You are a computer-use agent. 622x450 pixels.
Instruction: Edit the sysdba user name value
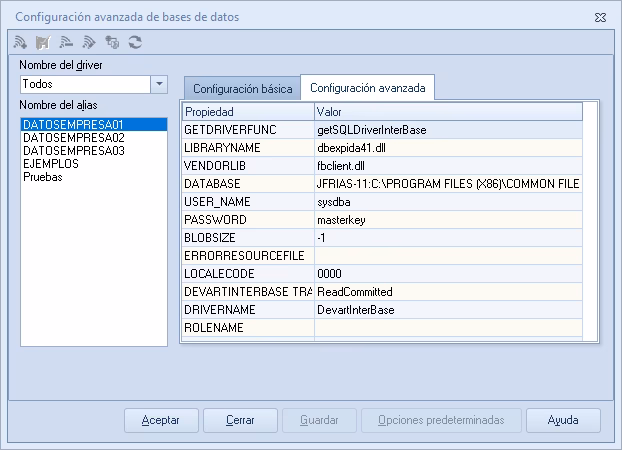pos(449,202)
